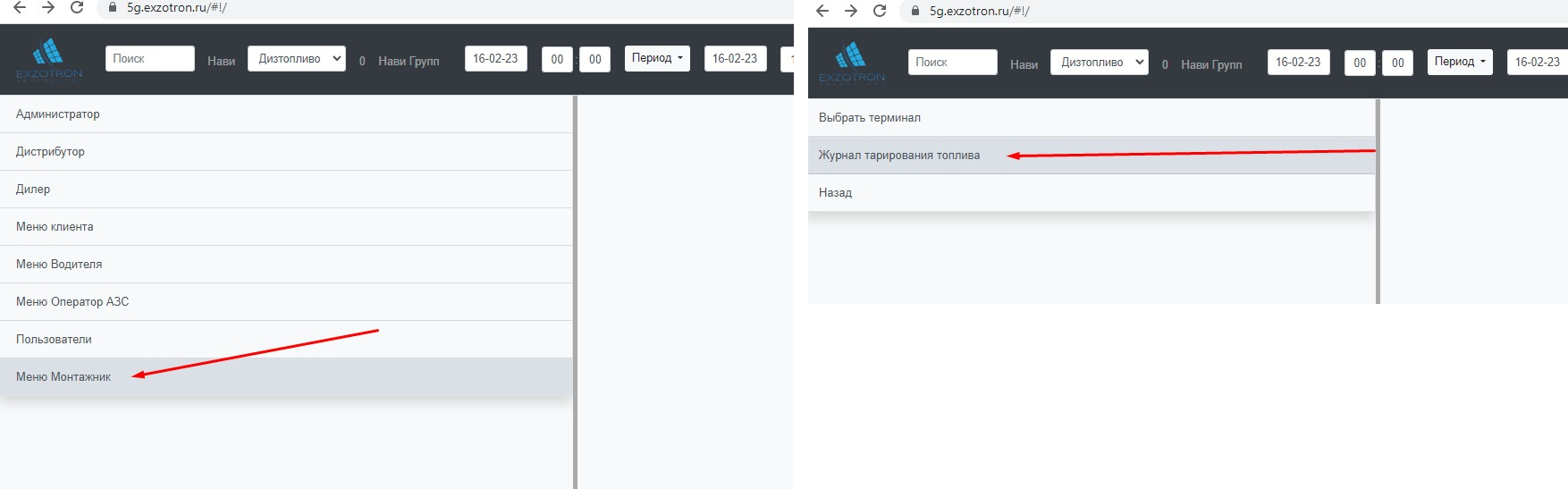Click Нави label in left window

(x=221, y=61)
